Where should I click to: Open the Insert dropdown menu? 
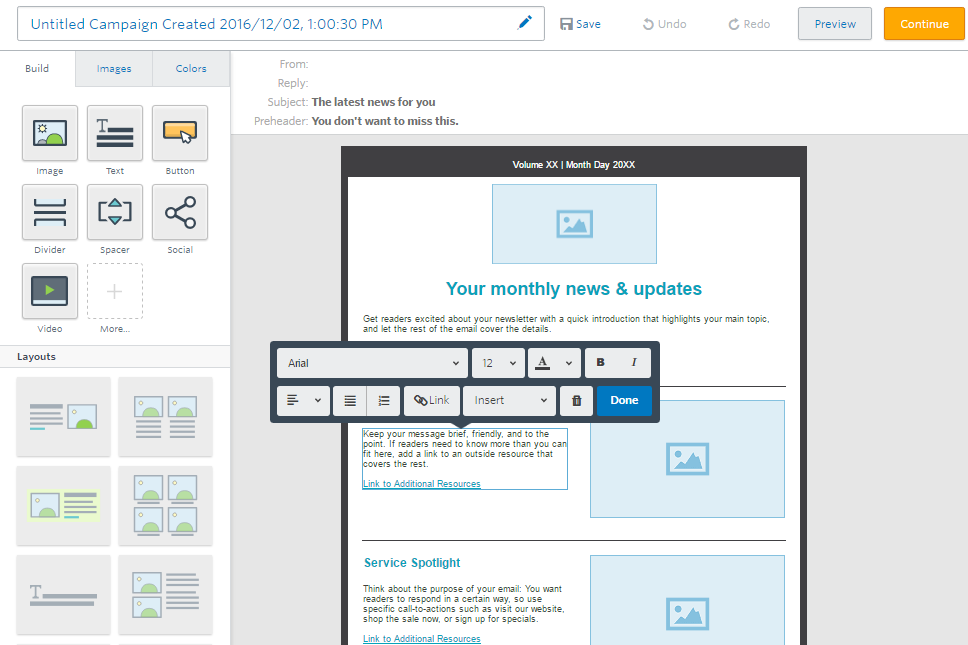(508, 401)
